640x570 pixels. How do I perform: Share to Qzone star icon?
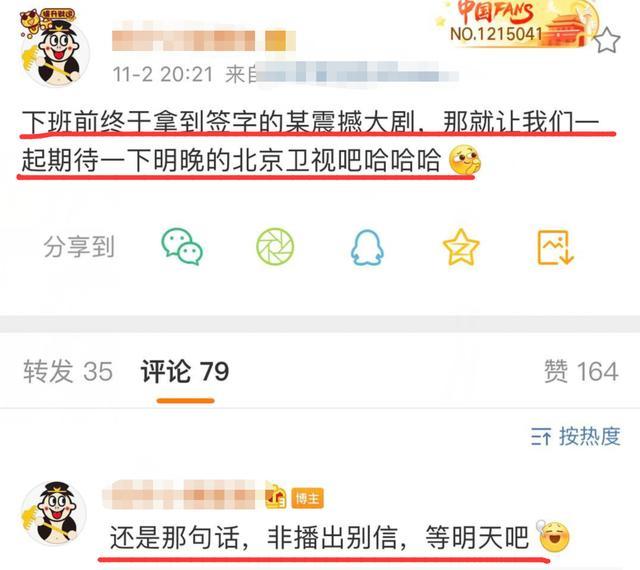pos(461,247)
